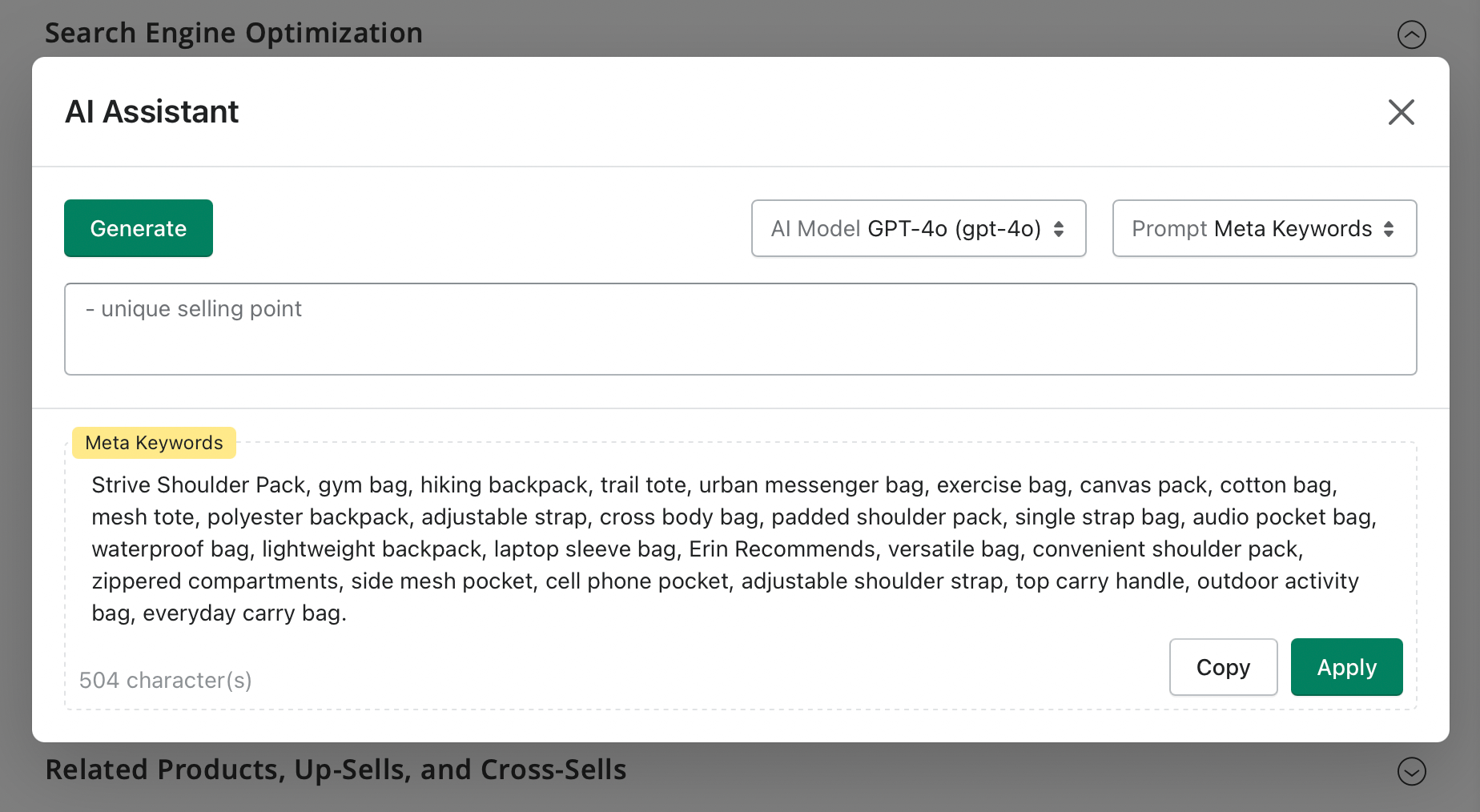
Task: Click Related Products, Up-Sells, and Cross-Sells heading
Action: coord(336,770)
